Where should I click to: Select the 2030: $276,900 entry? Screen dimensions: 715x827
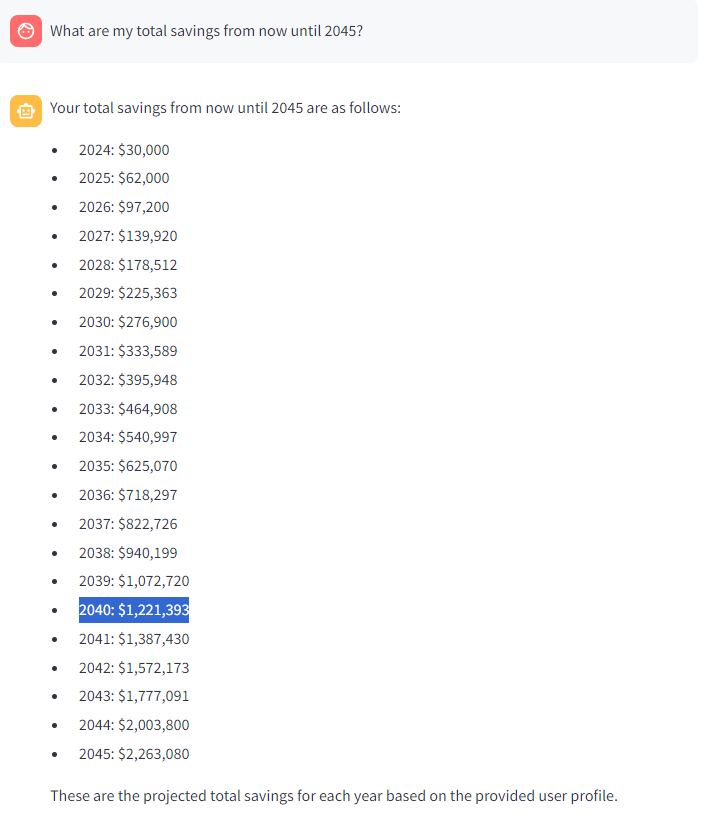[x=128, y=322]
